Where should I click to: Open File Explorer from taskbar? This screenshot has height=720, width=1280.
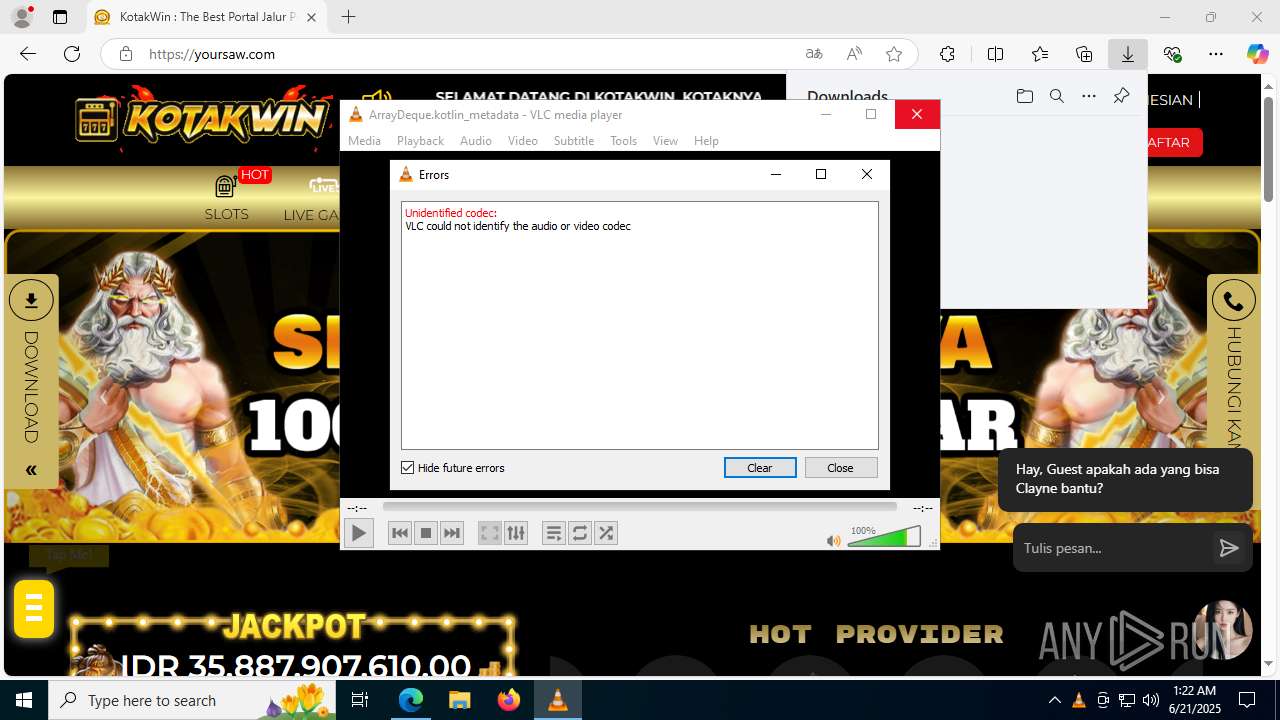coord(459,700)
